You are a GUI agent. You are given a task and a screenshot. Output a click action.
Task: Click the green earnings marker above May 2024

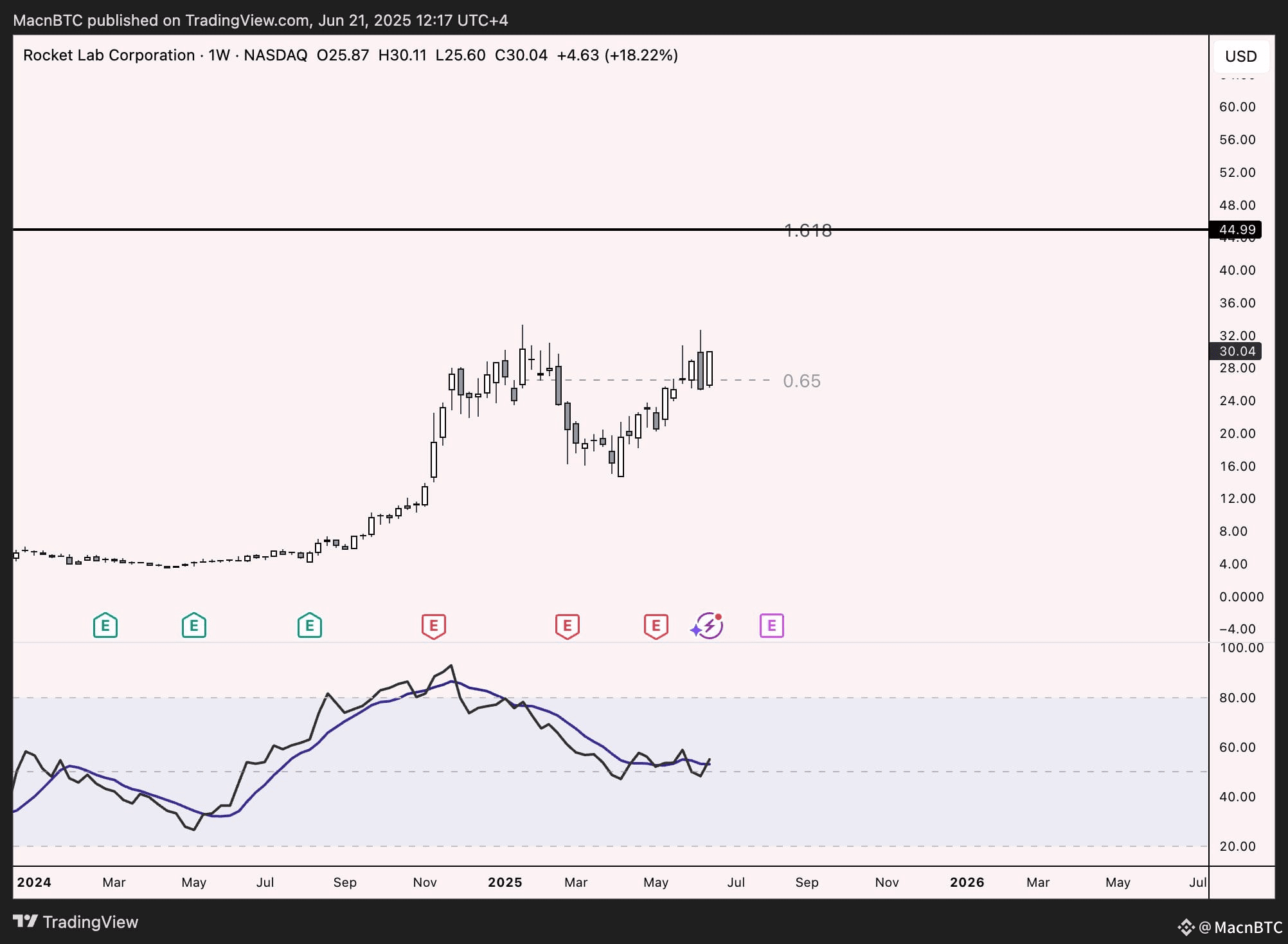tap(194, 625)
